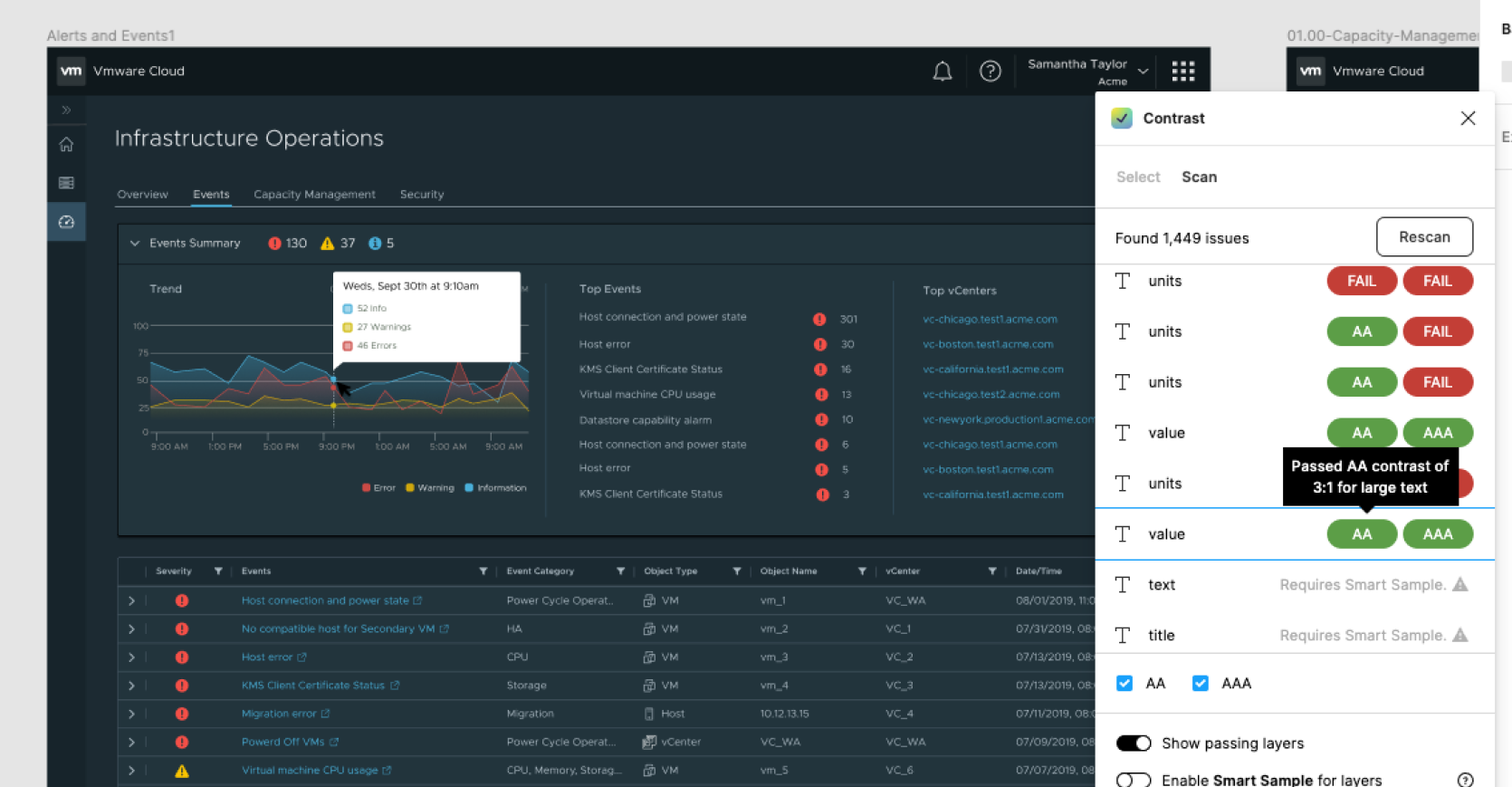Switch to the Events tab
The width and height of the screenshot is (1512, 787).
coord(211,195)
